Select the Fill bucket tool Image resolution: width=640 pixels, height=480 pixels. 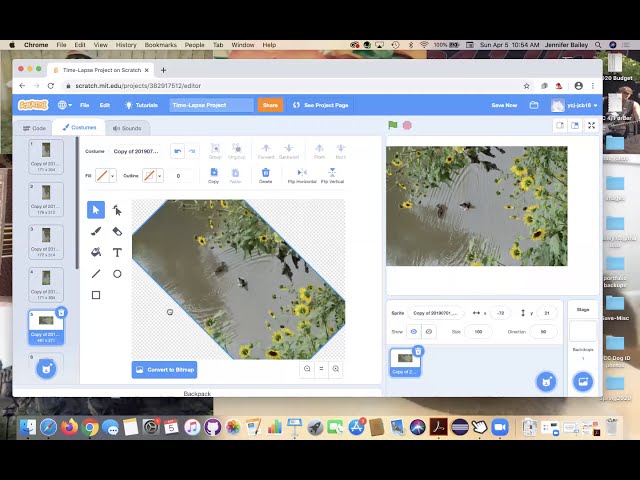[96, 253]
